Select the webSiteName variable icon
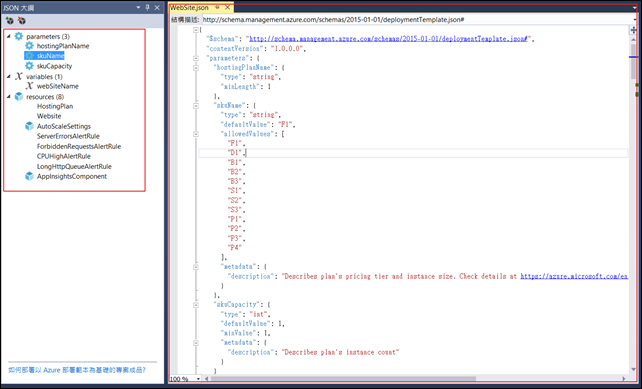642x389 pixels. tap(29, 86)
